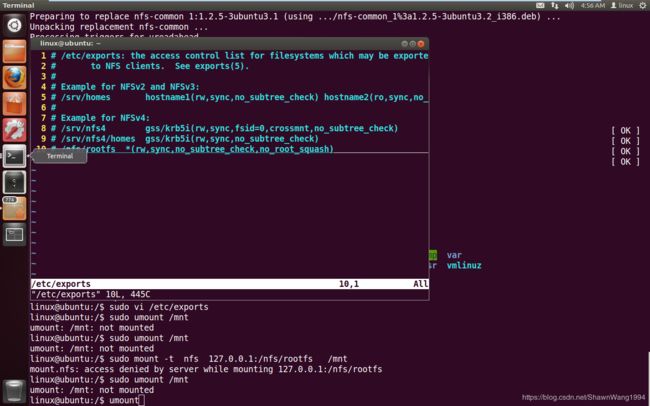The height and width of the screenshot is (406, 650).
Task: Click line 5 "/srv/homes hostname1(rw,sync,..."
Action: [239, 97]
